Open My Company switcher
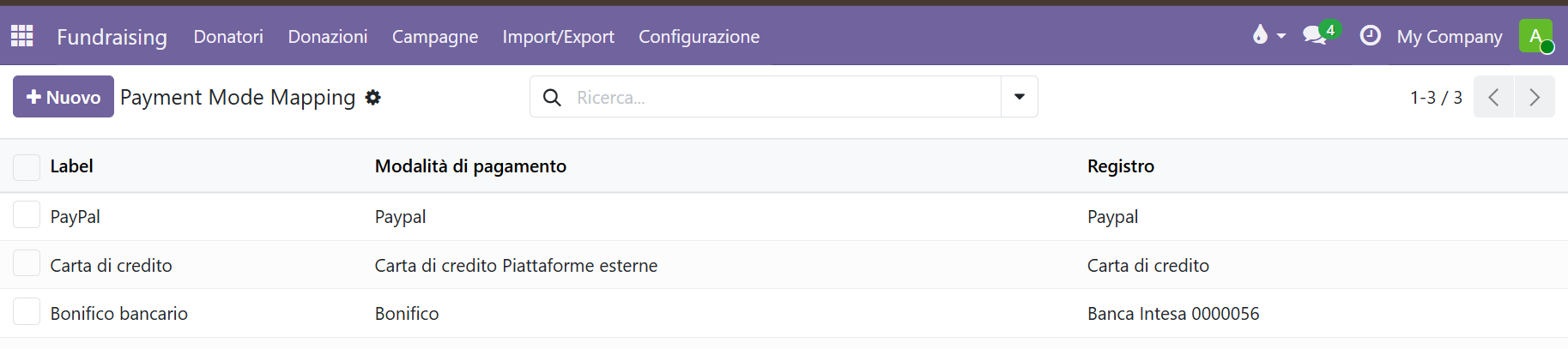The height and width of the screenshot is (349, 1568). tap(1450, 36)
